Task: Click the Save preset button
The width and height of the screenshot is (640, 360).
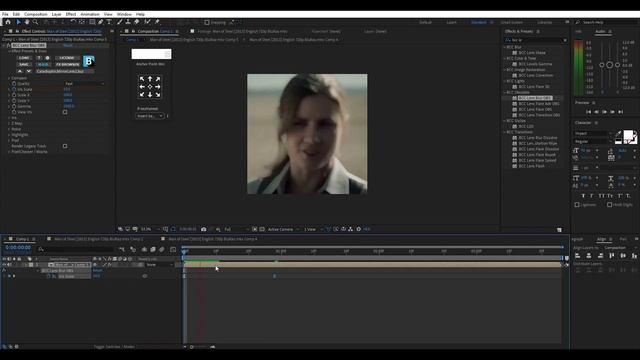Action: pos(24,64)
